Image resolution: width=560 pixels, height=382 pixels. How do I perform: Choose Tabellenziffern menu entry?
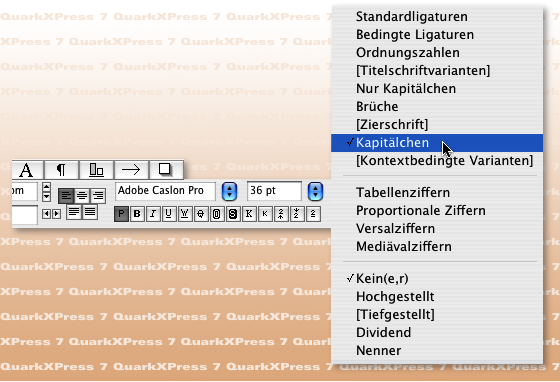click(437, 193)
